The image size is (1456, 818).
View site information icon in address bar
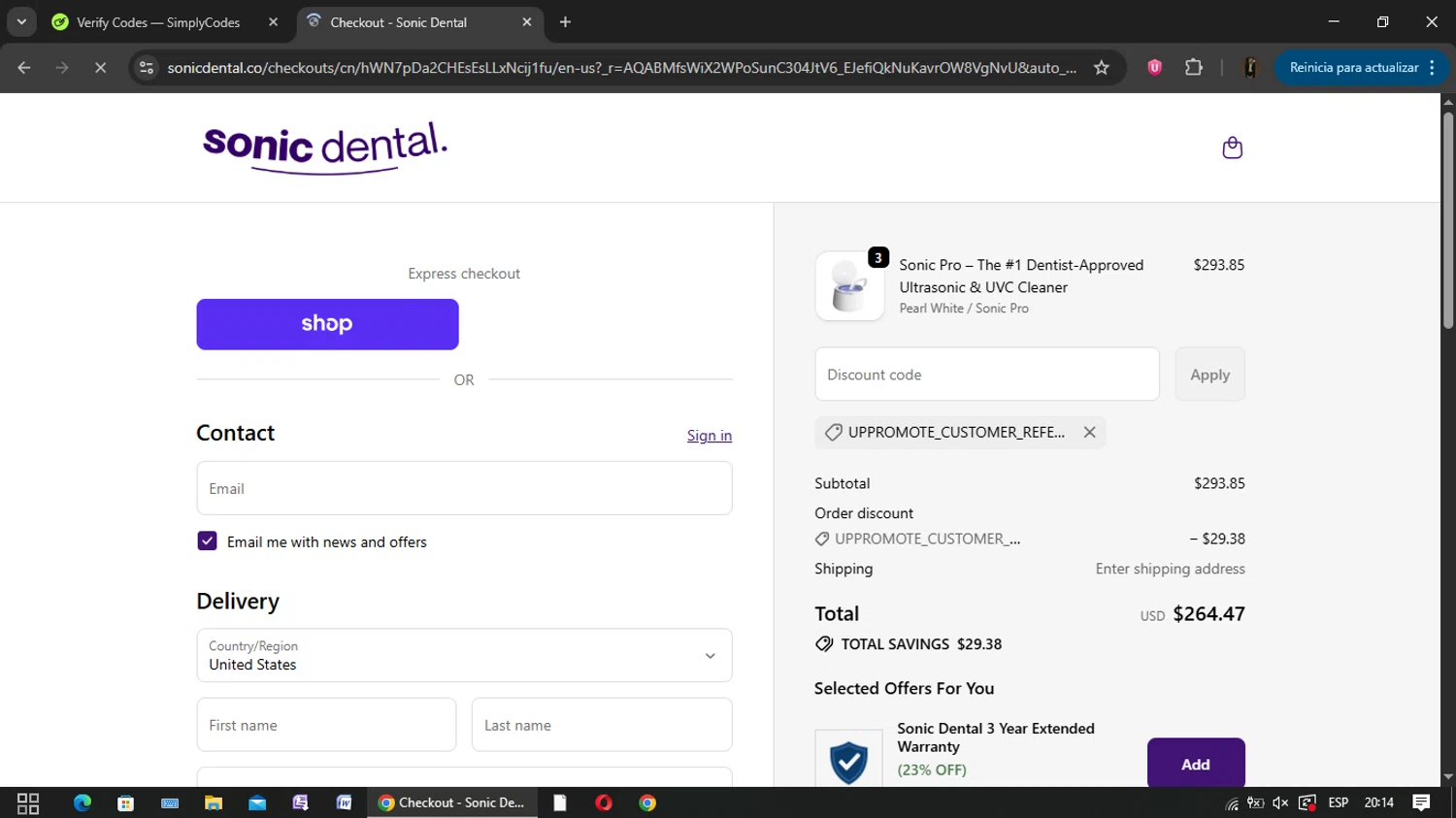[x=147, y=68]
